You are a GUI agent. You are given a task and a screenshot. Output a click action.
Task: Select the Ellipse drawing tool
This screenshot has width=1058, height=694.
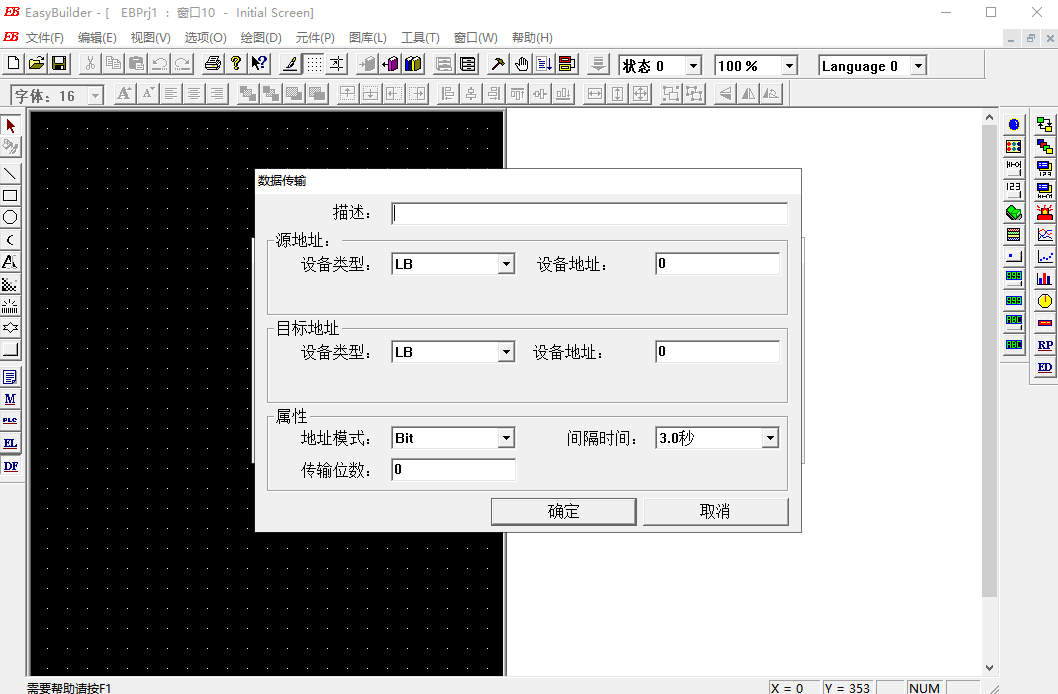[x=10, y=217]
